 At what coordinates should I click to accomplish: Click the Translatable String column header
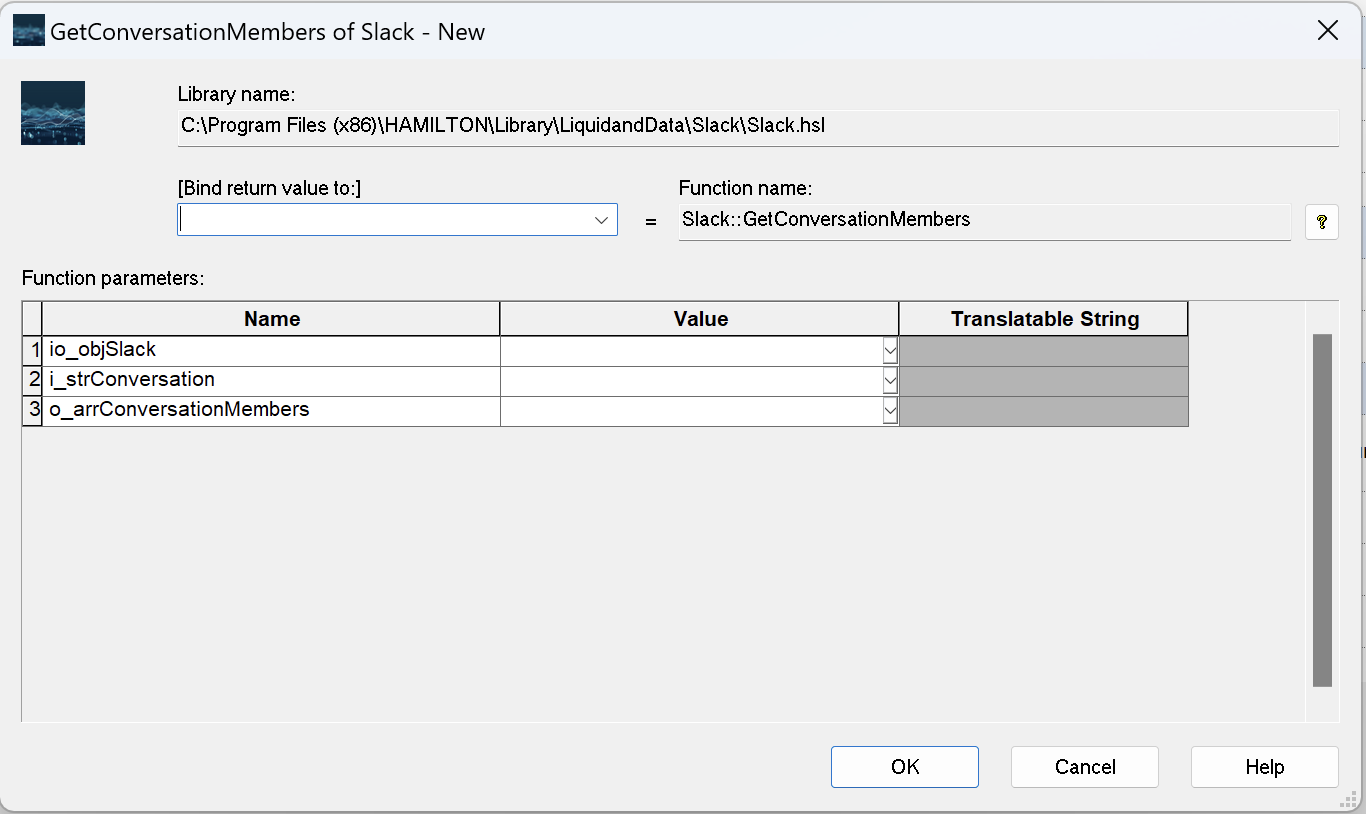[1045, 319]
